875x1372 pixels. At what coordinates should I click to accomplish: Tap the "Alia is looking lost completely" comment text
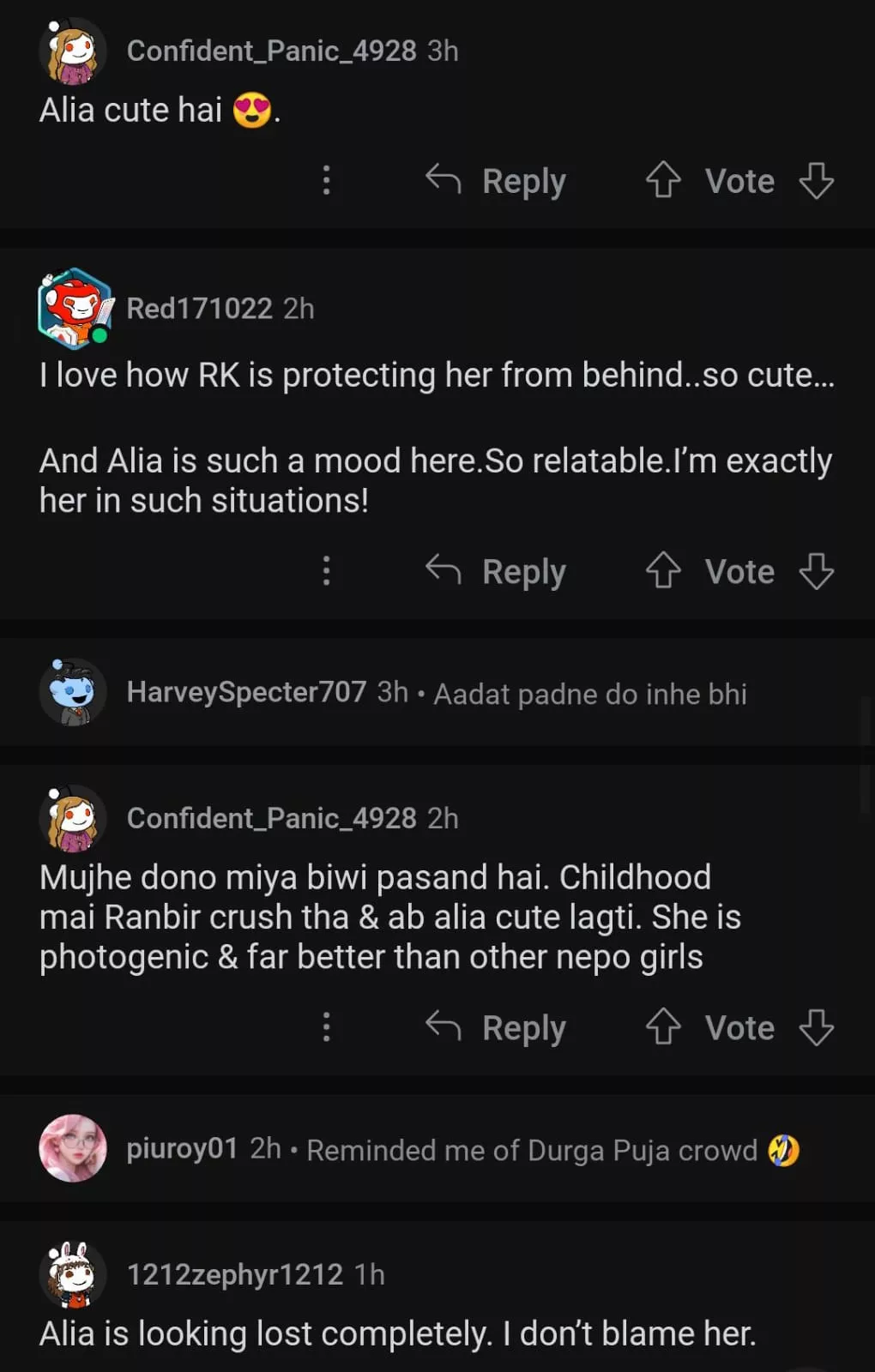coord(397,1333)
